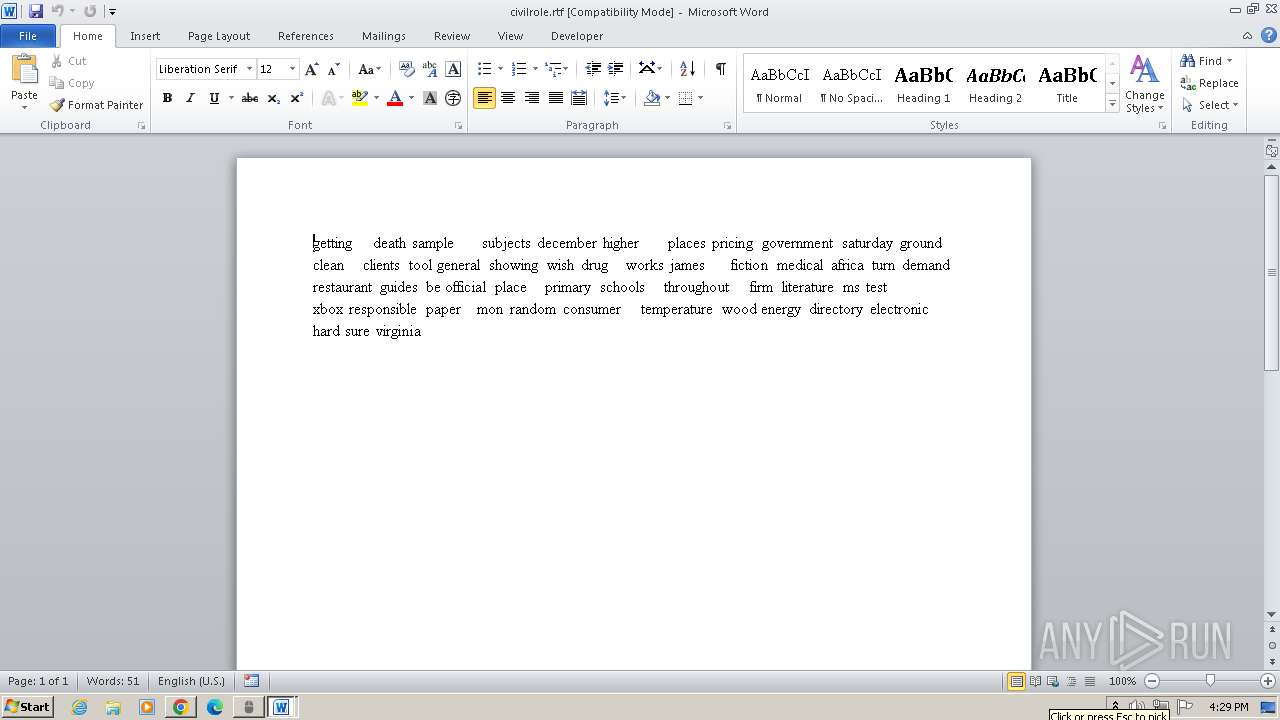Click the Sort icon
The width and height of the screenshot is (1280, 720).
(687, 69)
